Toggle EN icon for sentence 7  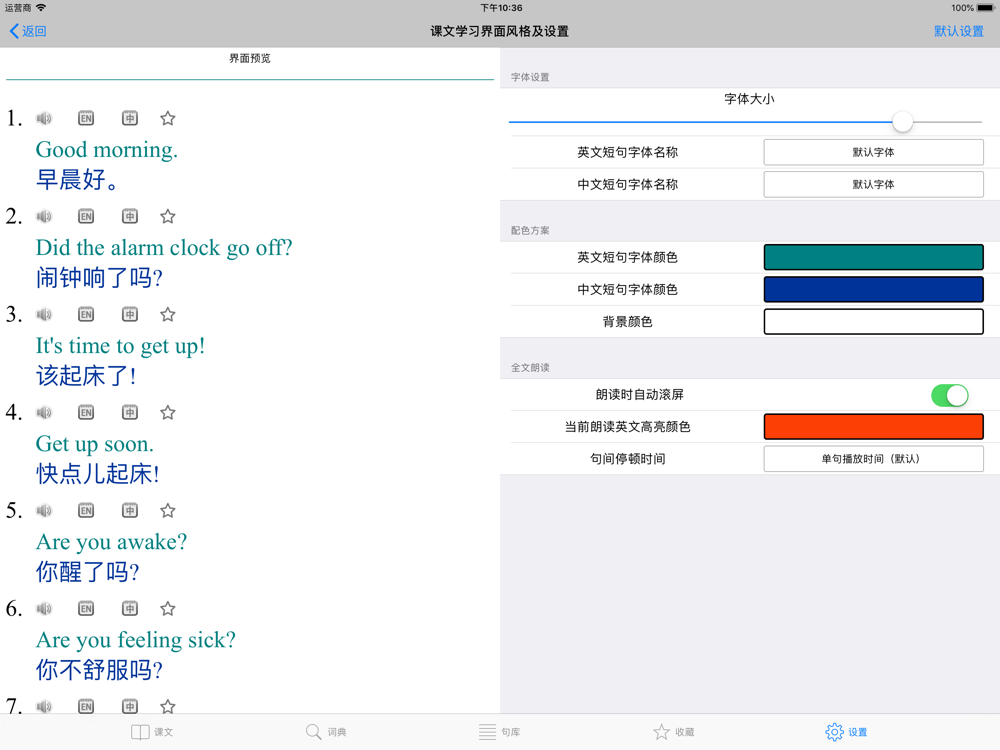tap(86, 706)
